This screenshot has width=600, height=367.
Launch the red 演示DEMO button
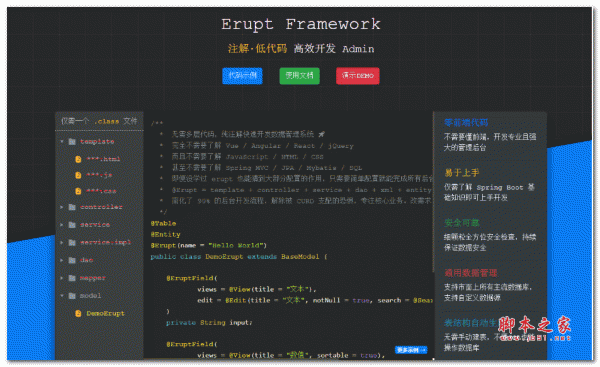coord(358,75)
